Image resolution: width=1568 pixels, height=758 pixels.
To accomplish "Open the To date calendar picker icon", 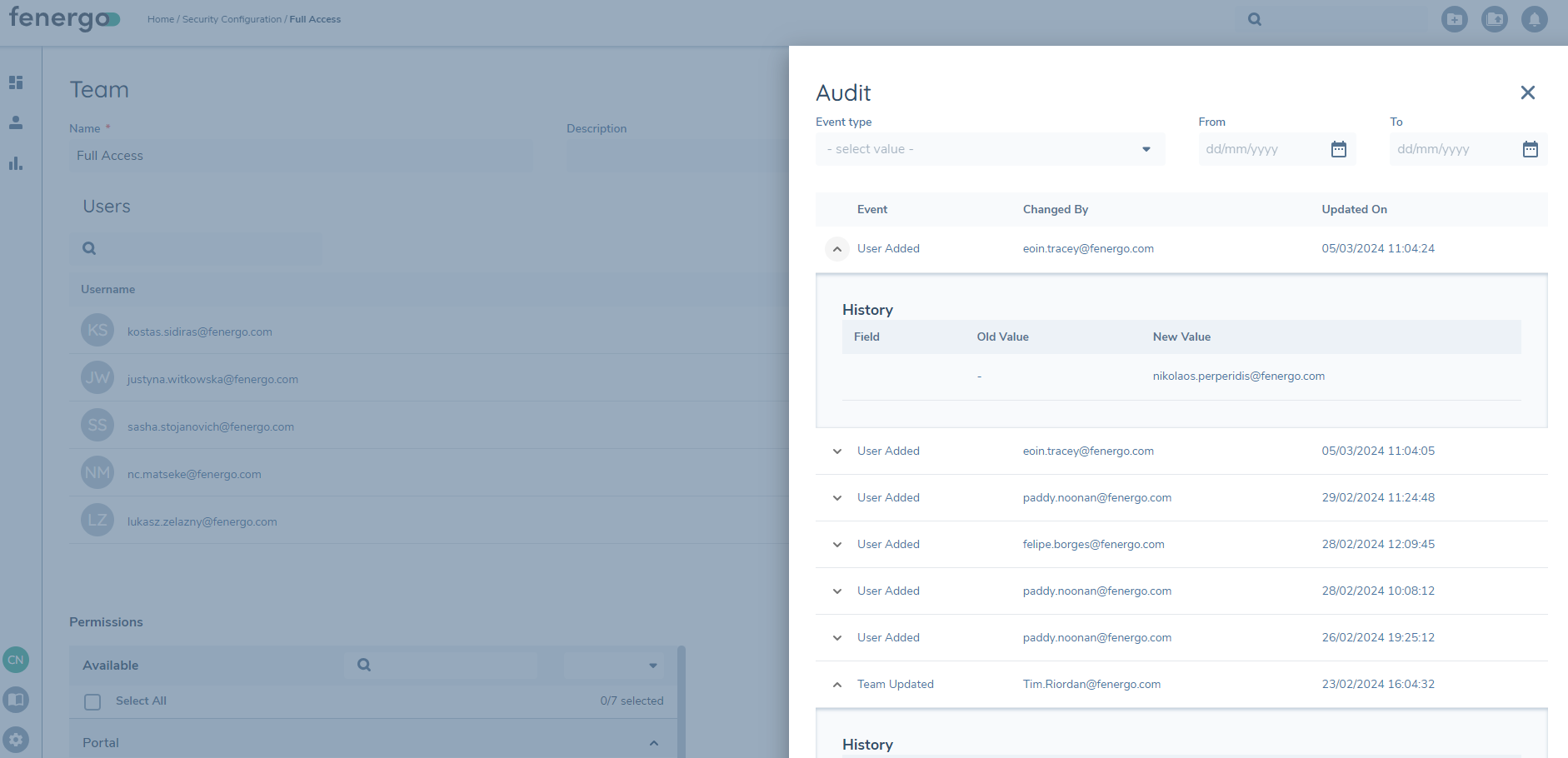I will pos(1530,149).
